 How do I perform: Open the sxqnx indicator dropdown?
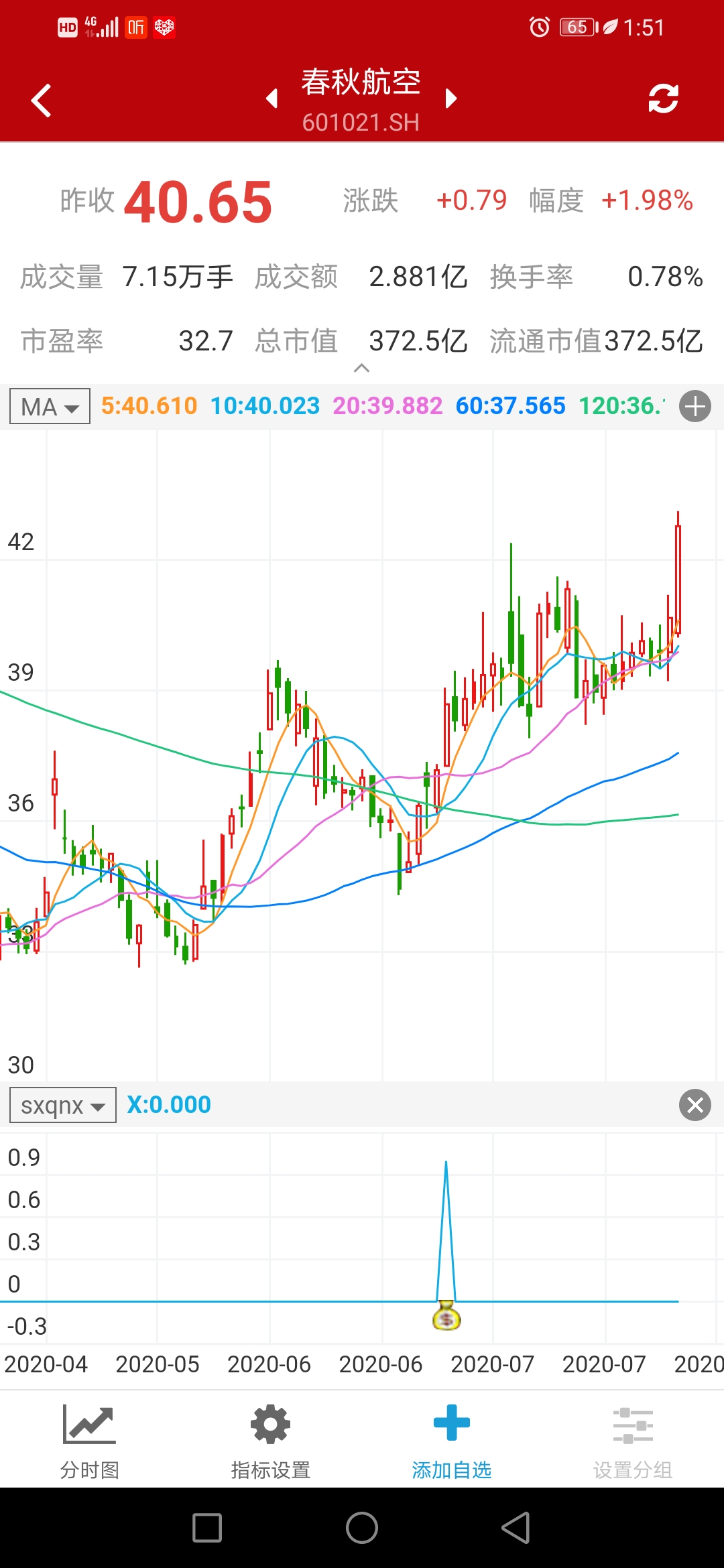[63, 1105]
